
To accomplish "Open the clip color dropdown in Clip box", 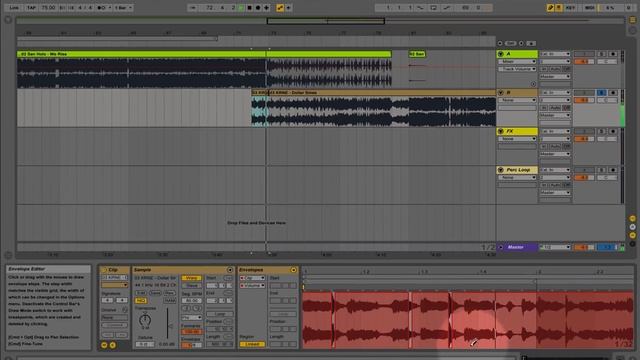I will tap(114, 285).
